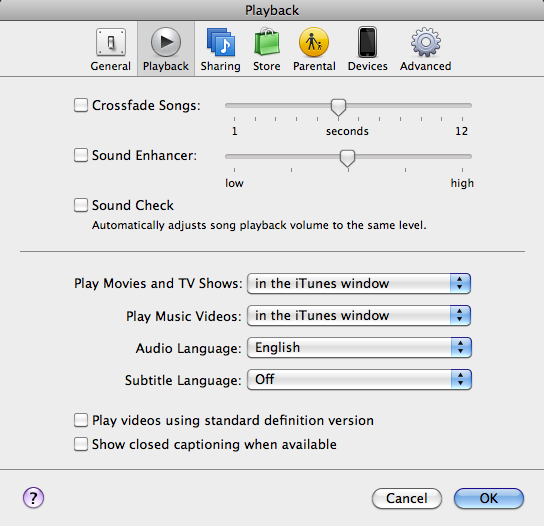The width and height of the screenshot is (544, 526).
Task: Open Devices preferences iPhone icon
Action: coord(367,42)
